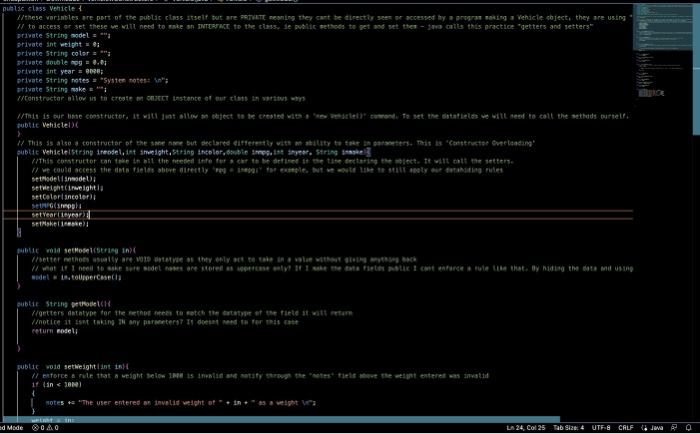Click the "// we could access the data fields above directly" comment

(x=267, y=170)
